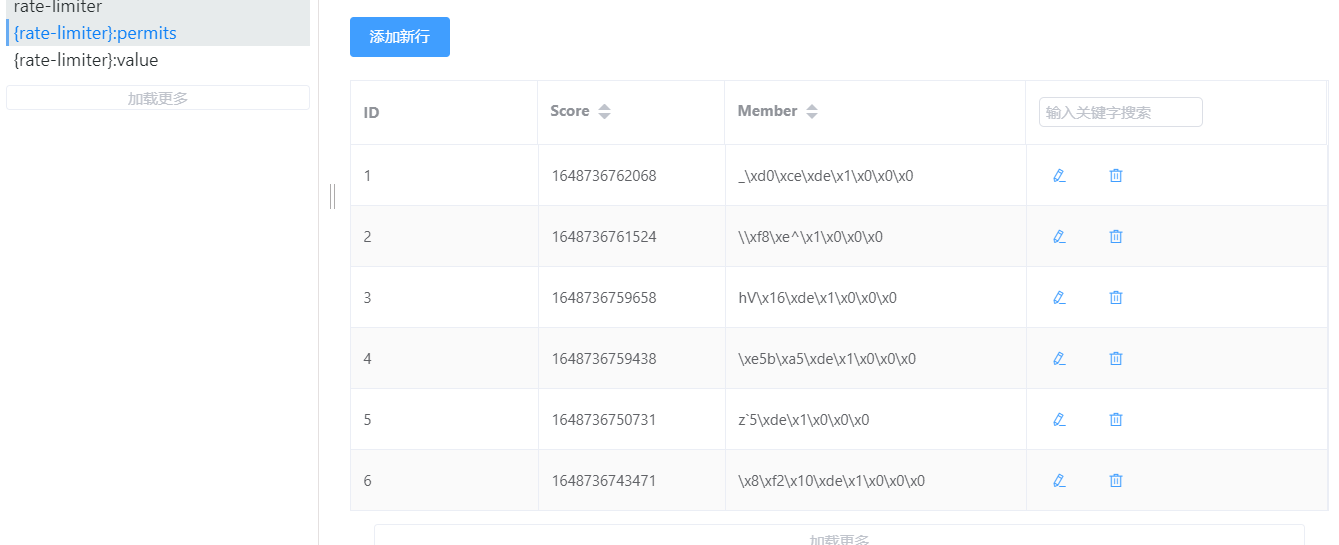
Task: Click member z`5\xde\x1\x0\x0\x0
Action: [x=804, y=420]
